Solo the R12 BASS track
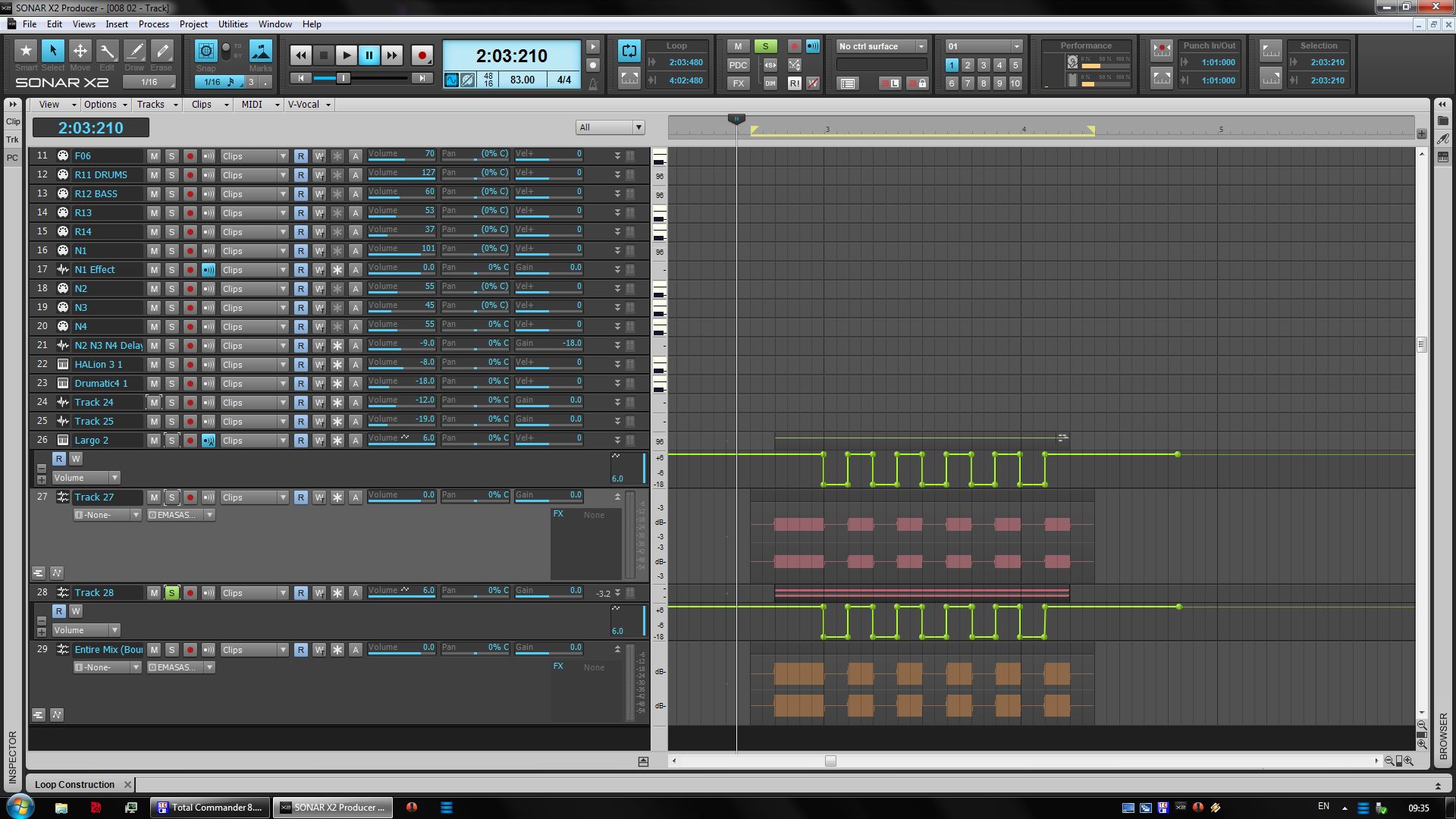This screenshot has width=1456, height=819. (172, 193)
